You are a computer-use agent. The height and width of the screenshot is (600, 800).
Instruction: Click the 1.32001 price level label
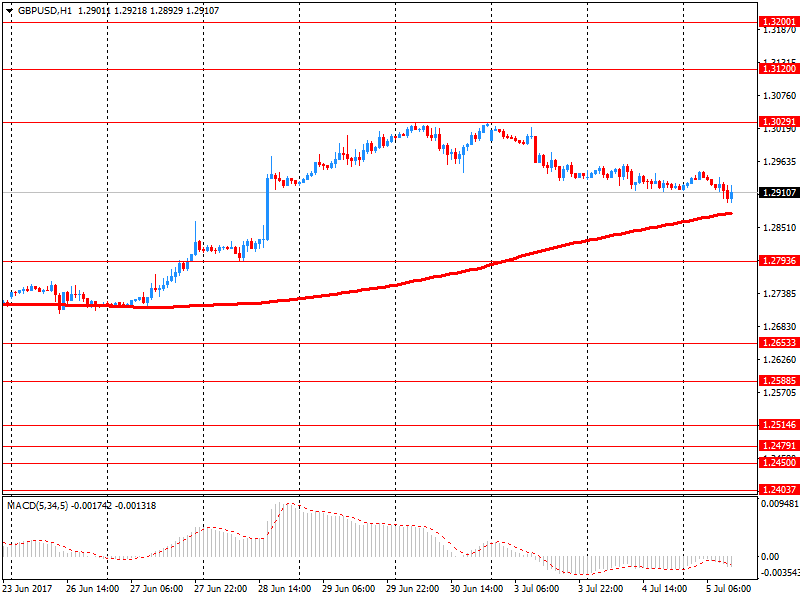[x=779, y=21]
